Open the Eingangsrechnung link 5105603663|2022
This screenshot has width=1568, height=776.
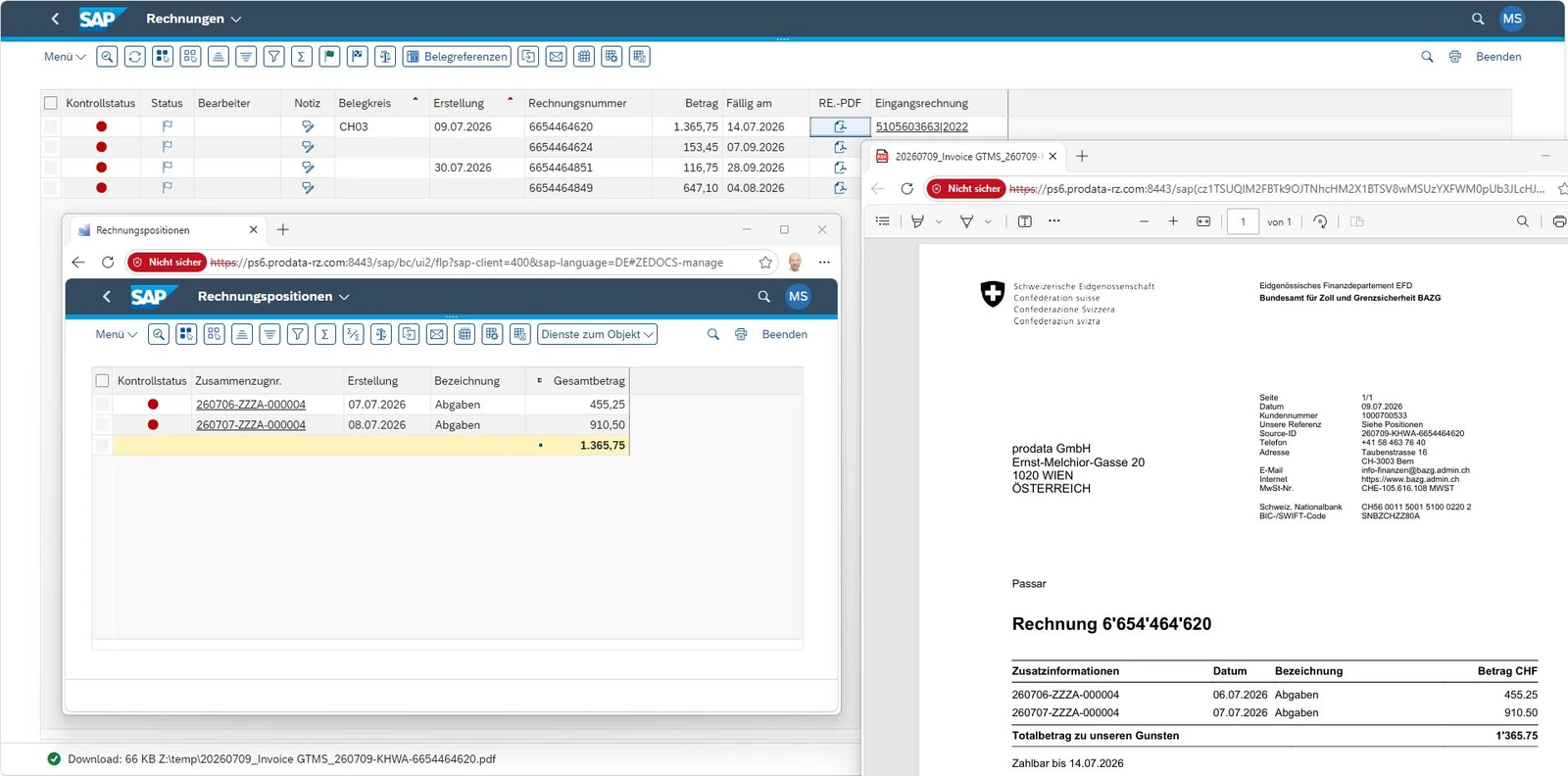coord(922,127)
